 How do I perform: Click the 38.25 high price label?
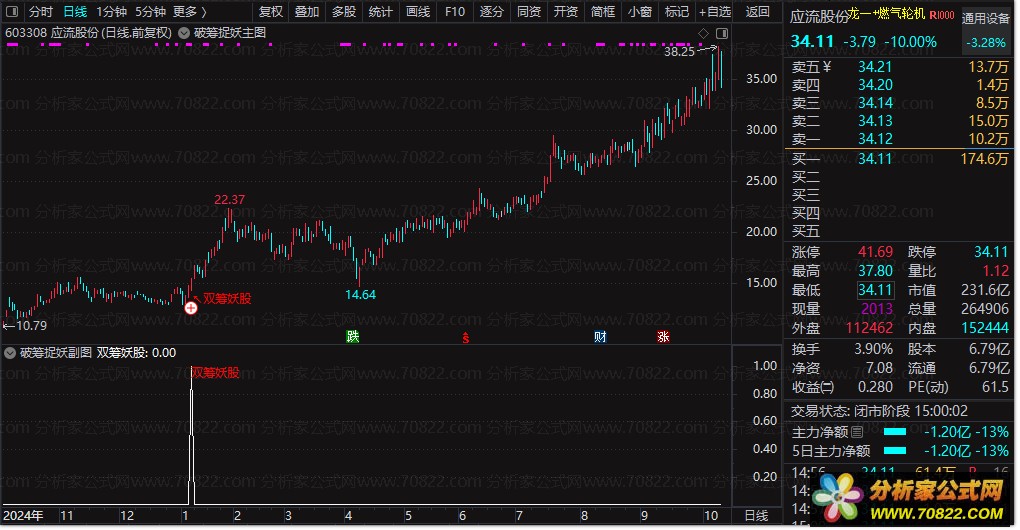(679, 52)
